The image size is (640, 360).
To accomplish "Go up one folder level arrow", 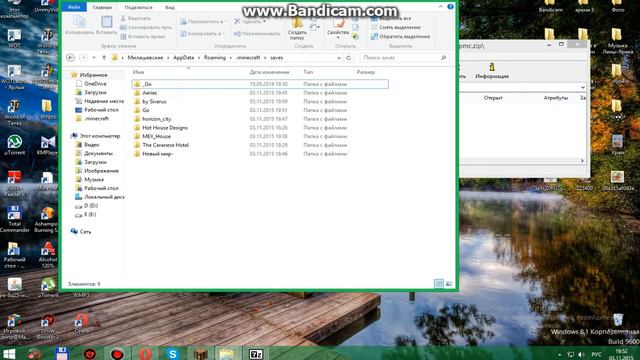I will click(x=104, y=58).
